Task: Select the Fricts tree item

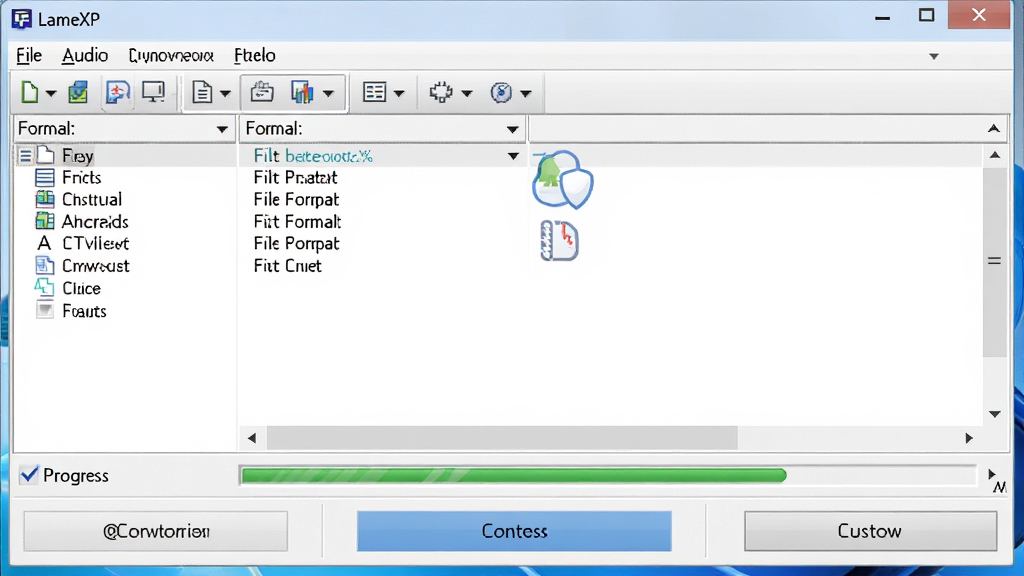Action: (82, 178)
